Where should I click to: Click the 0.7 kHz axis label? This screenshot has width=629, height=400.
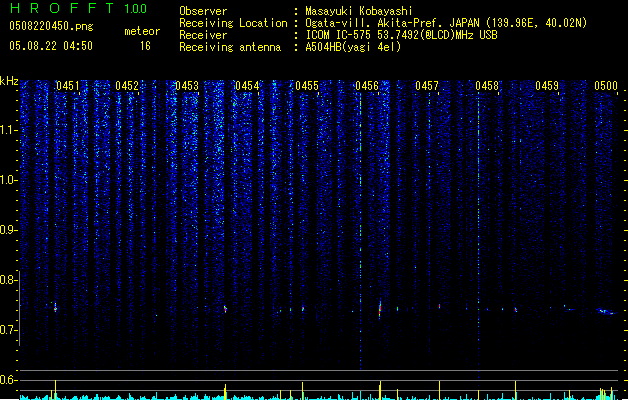[x=8, y=330]
